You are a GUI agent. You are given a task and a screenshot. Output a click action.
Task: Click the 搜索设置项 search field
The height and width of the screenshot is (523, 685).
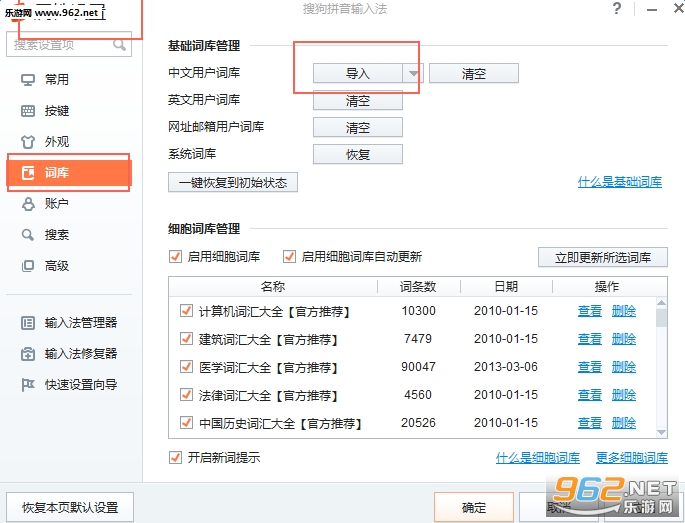click(x=60, y=45)
